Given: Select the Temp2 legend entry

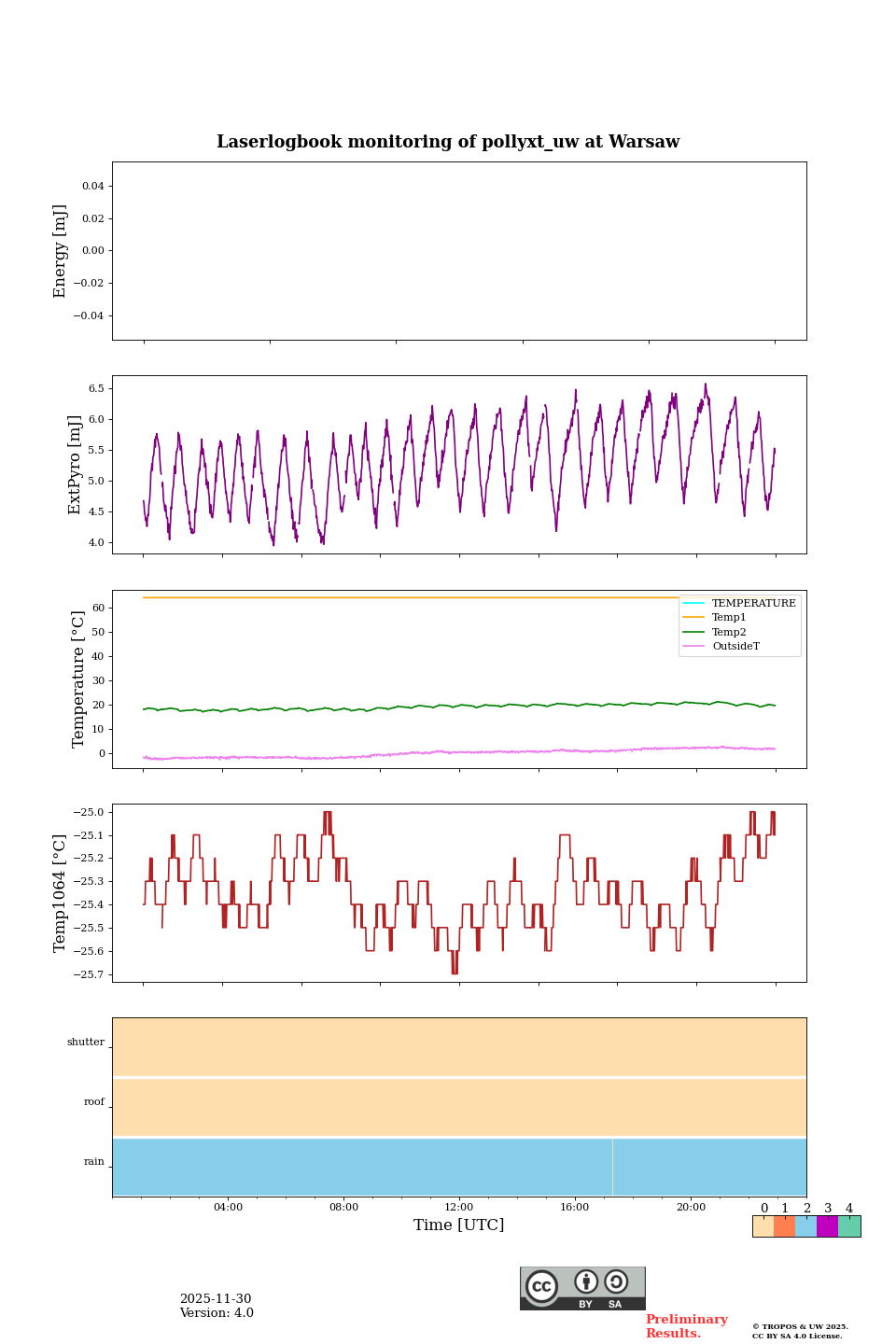Looking at the screenshot, I should tap(729, 633).
